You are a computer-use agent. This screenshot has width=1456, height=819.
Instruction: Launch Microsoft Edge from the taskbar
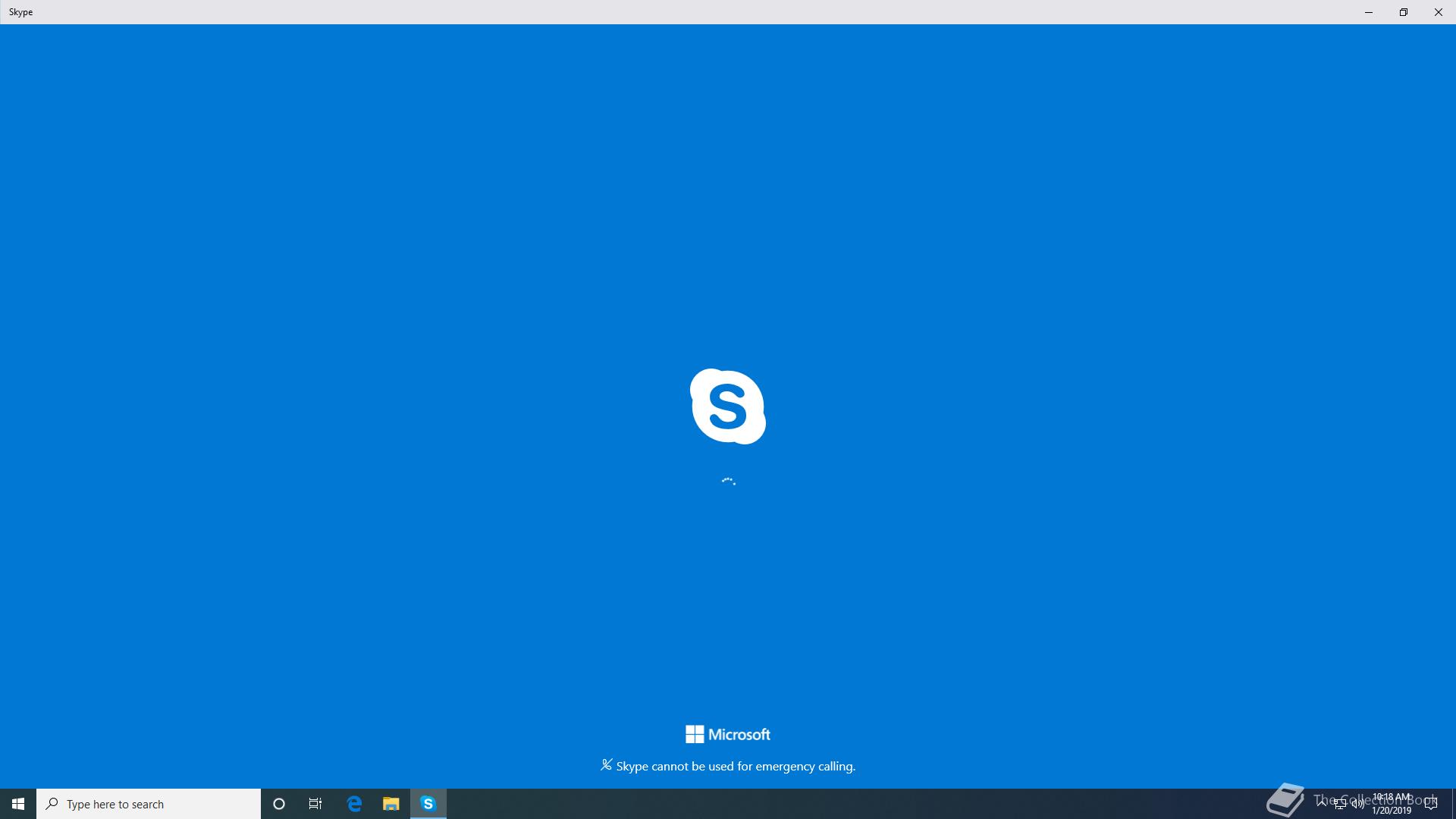click(354, 804)
